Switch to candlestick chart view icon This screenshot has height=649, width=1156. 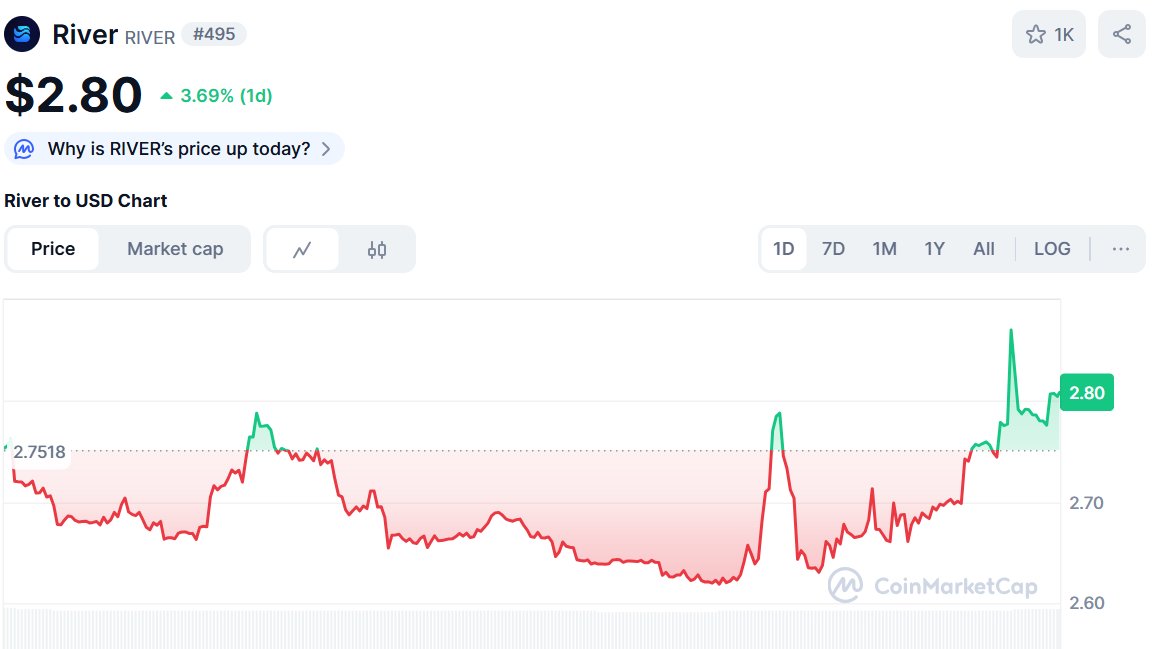pyautogui.click(x=377, y=249)
